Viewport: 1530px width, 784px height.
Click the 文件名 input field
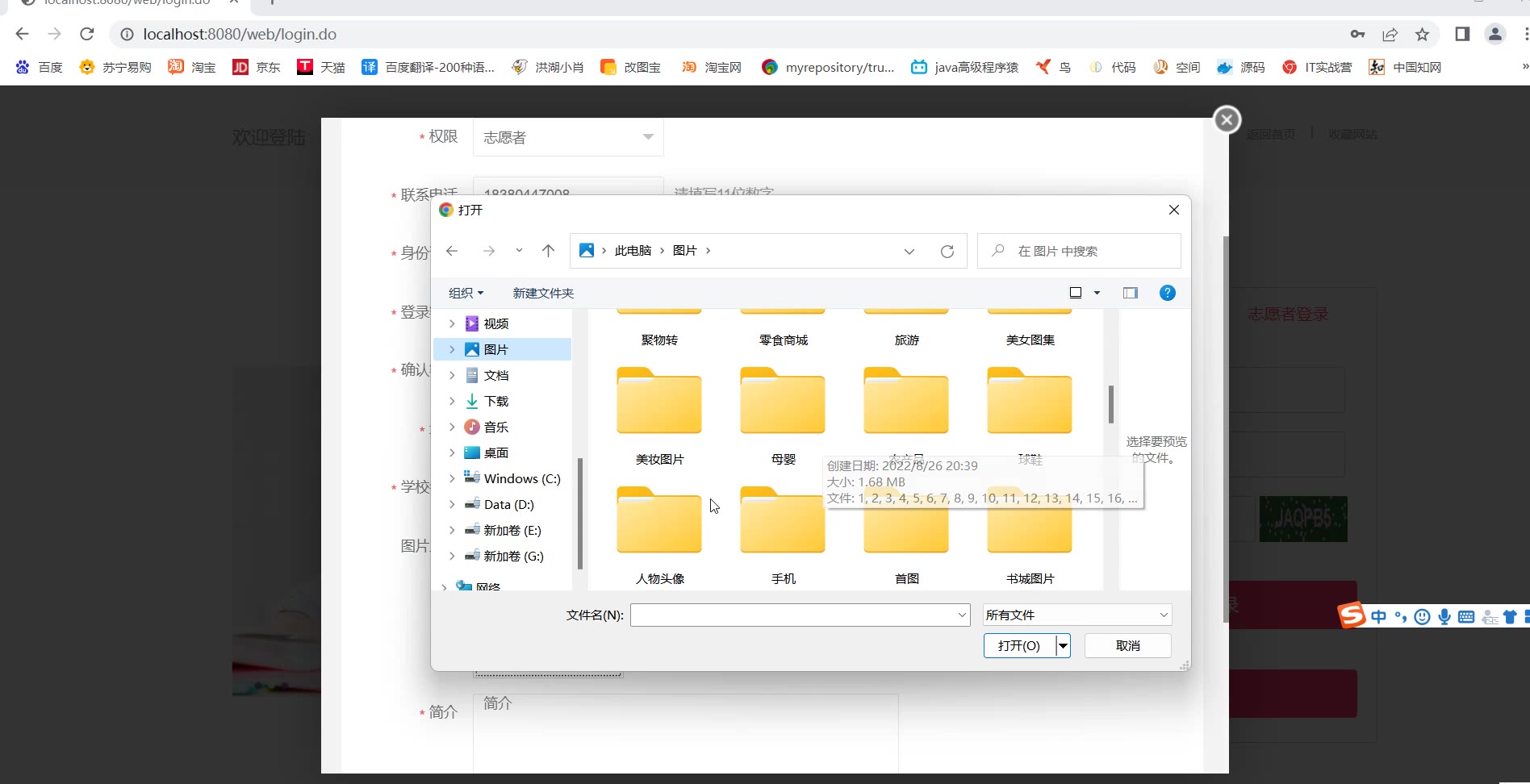tap(793, 615)
